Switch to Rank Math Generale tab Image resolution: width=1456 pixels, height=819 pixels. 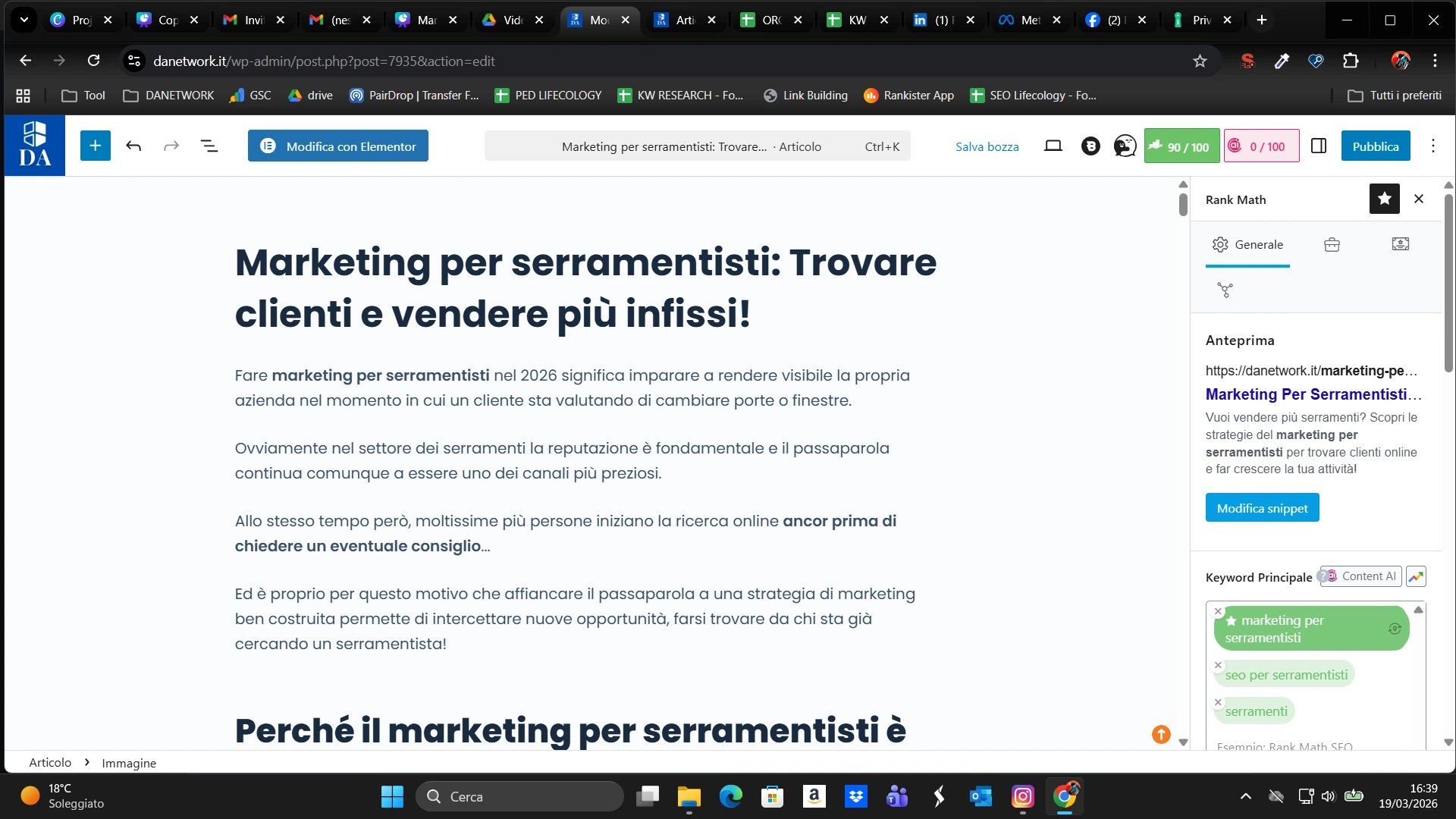click(x=1247, y=244)
